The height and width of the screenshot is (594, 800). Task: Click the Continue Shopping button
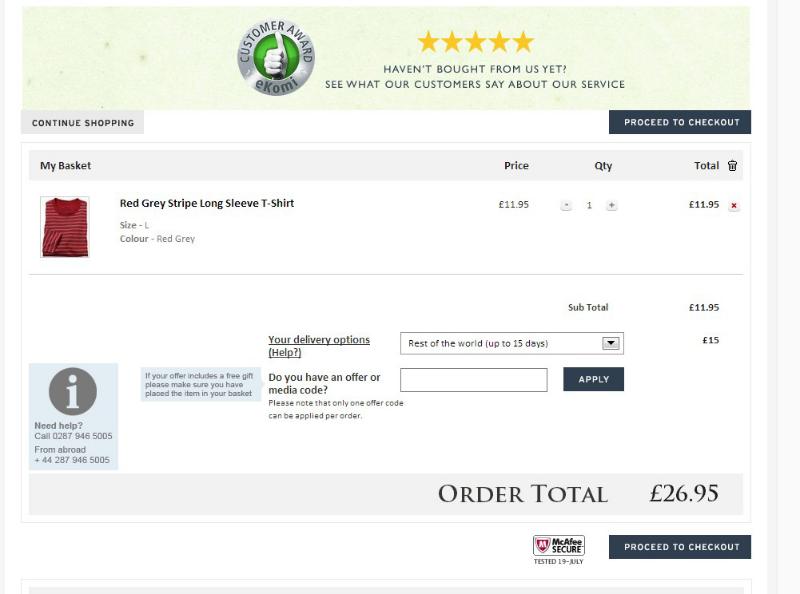(83, 123)
